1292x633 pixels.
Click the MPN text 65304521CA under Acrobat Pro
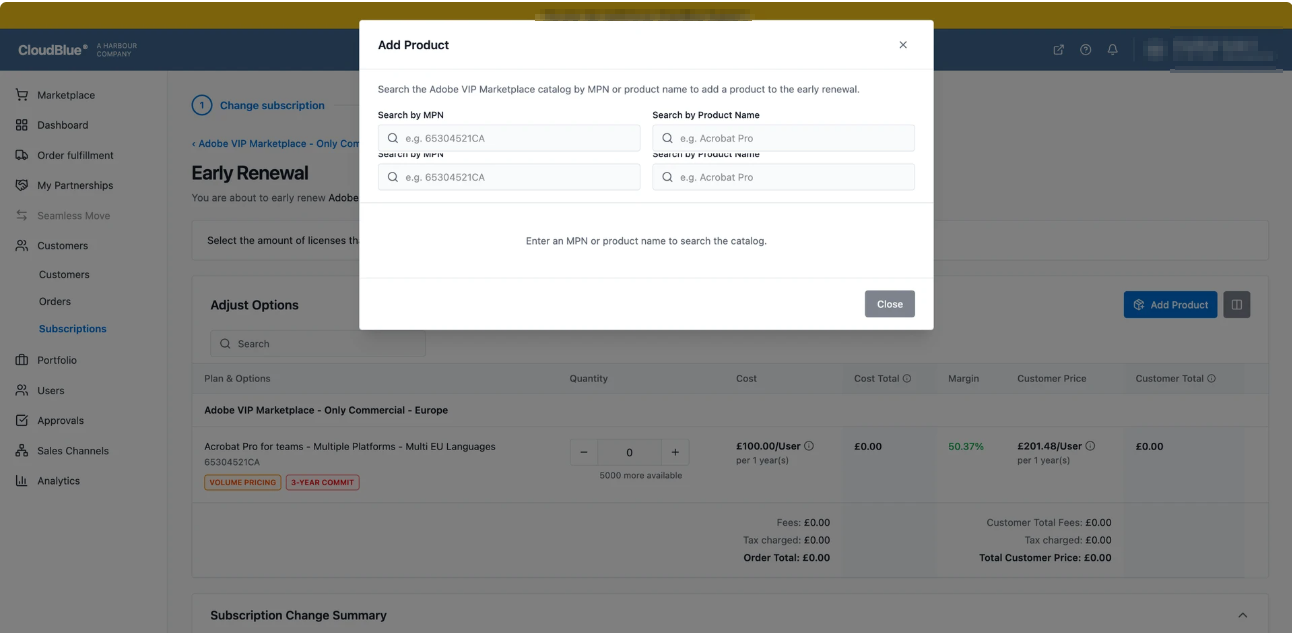pyautogui.click(x=232, y=462)
